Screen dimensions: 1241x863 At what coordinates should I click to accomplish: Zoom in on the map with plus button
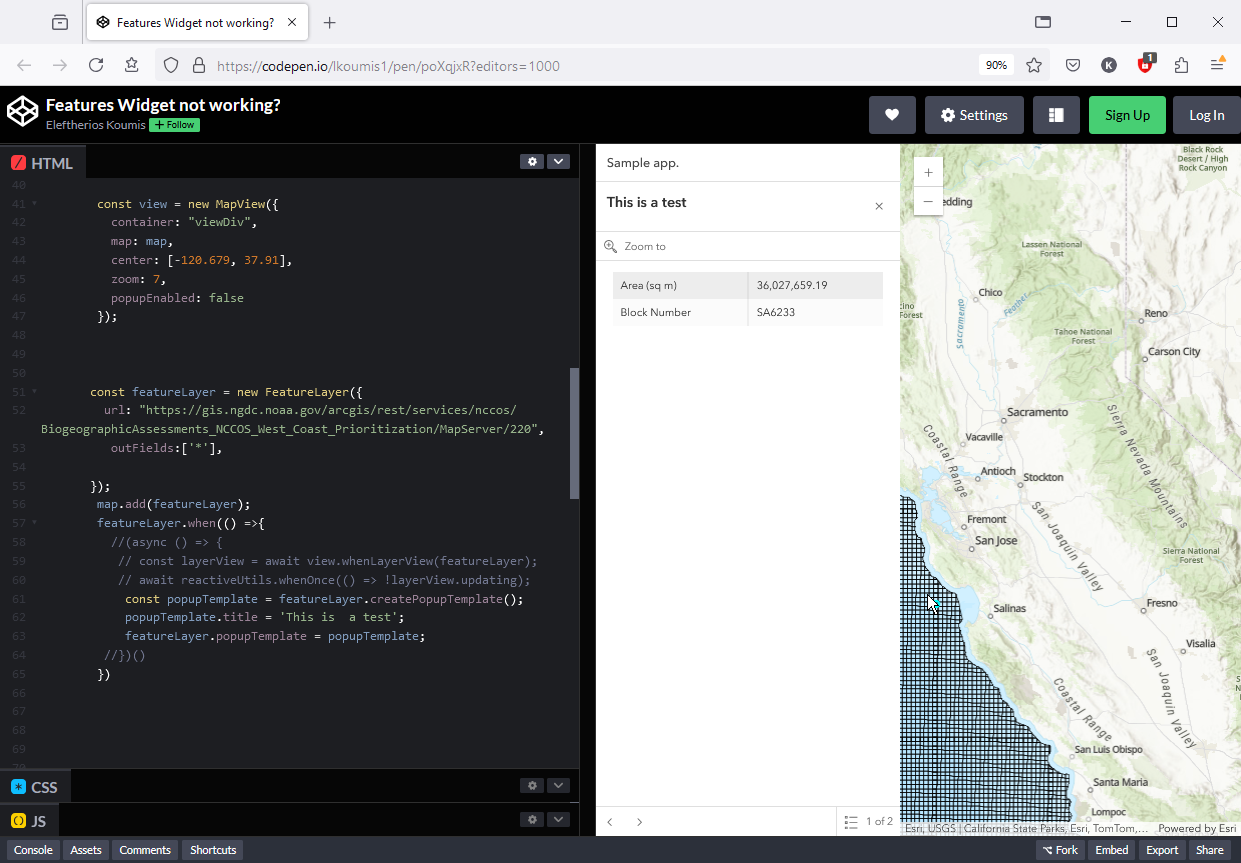pos(928,171)
